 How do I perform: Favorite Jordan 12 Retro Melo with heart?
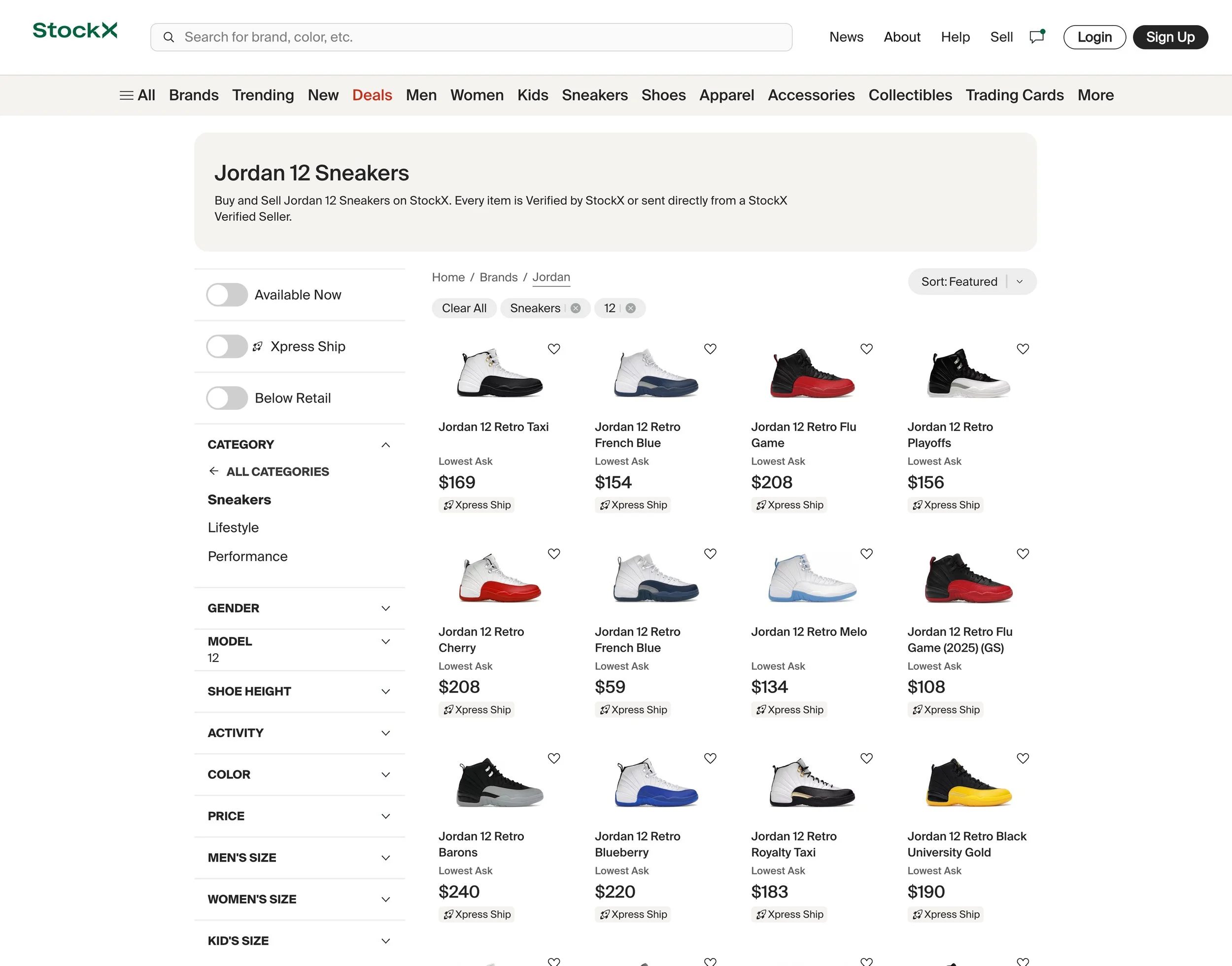(866, 554)
